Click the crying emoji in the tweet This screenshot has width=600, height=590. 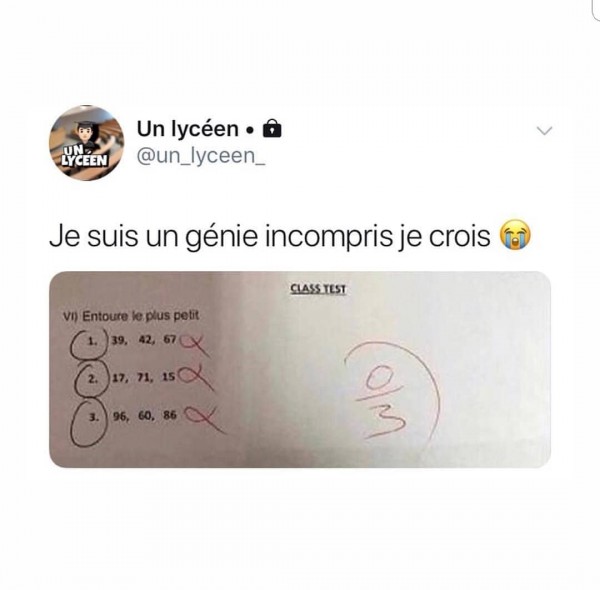click(516, 235)
